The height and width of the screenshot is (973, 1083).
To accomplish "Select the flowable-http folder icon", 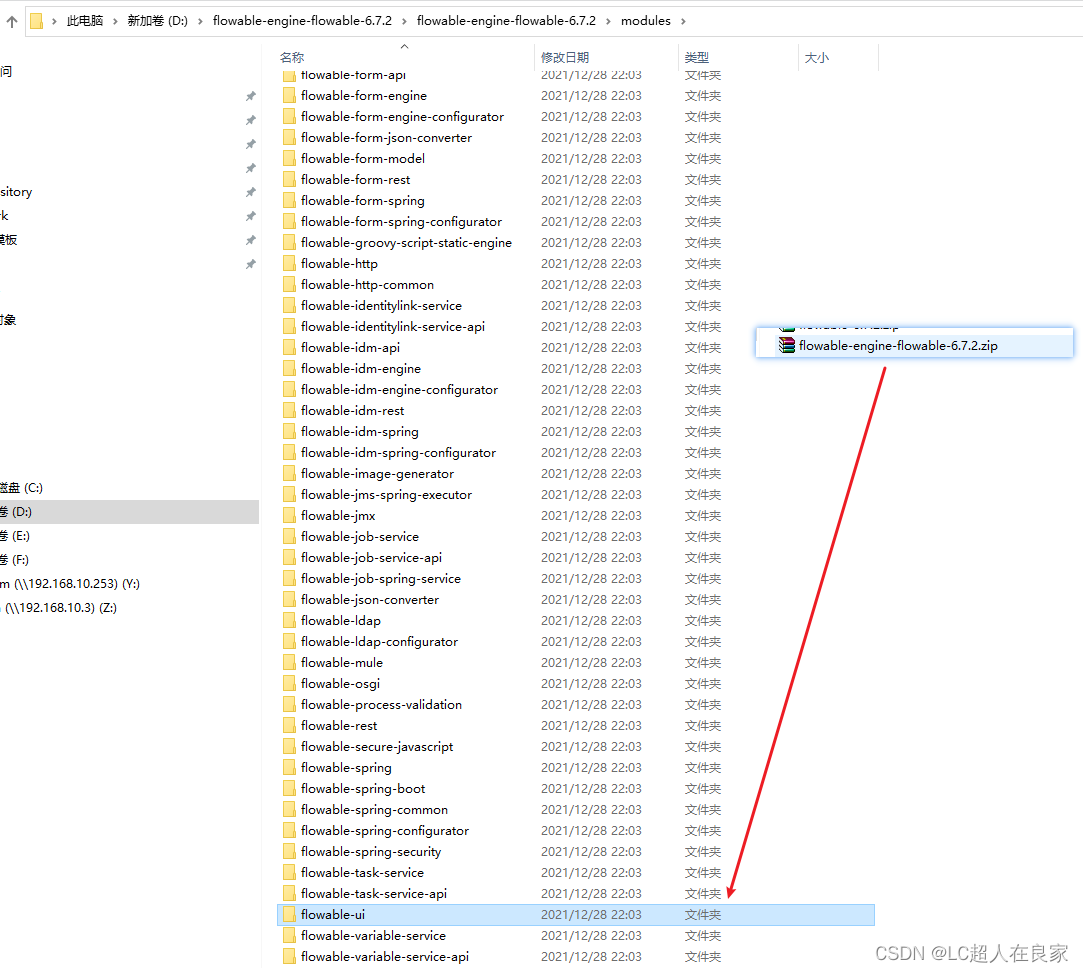I will pyautogui.click(x=289, y=264).
